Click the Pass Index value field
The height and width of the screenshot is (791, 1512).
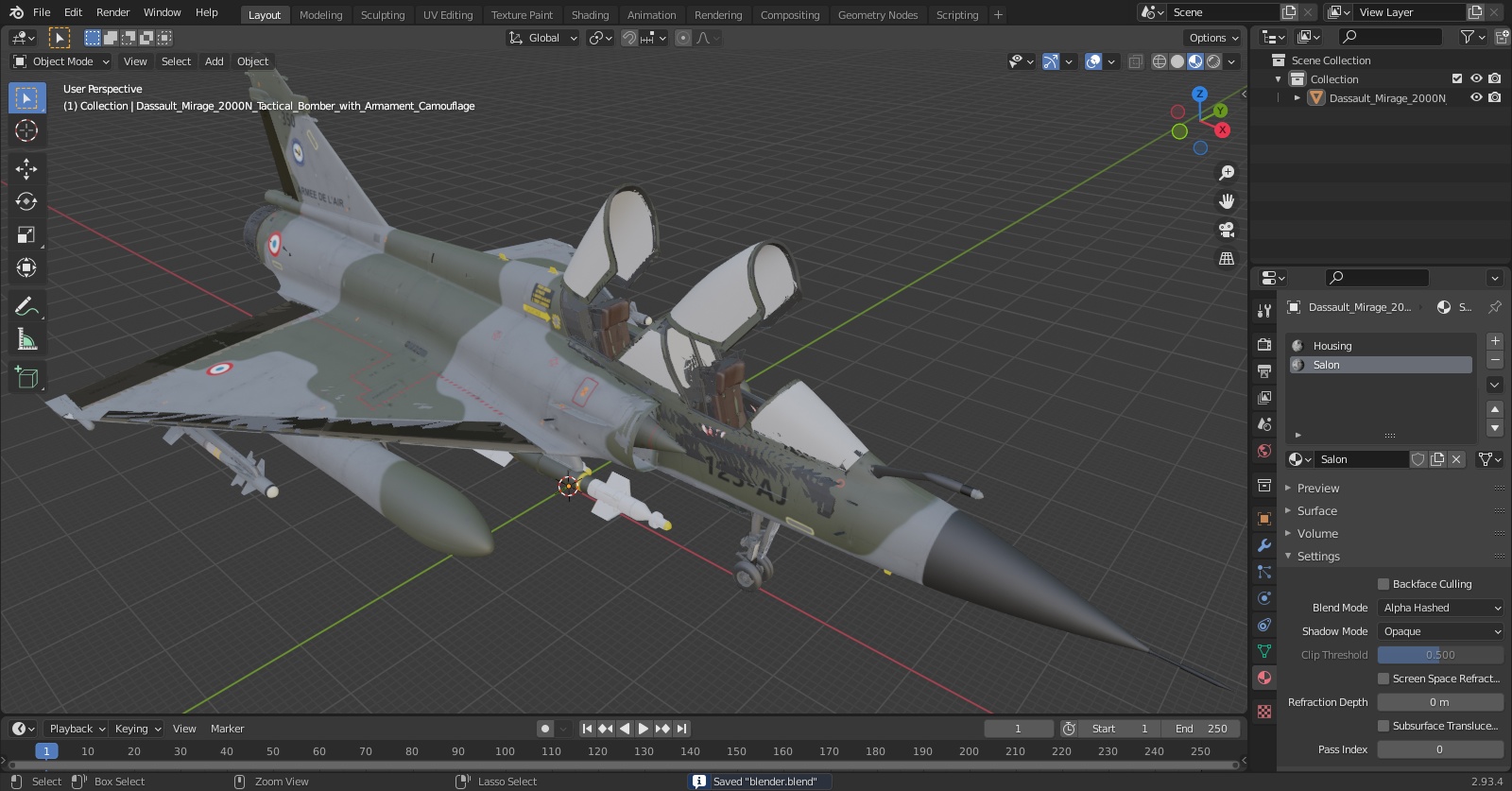[1440, 749]
